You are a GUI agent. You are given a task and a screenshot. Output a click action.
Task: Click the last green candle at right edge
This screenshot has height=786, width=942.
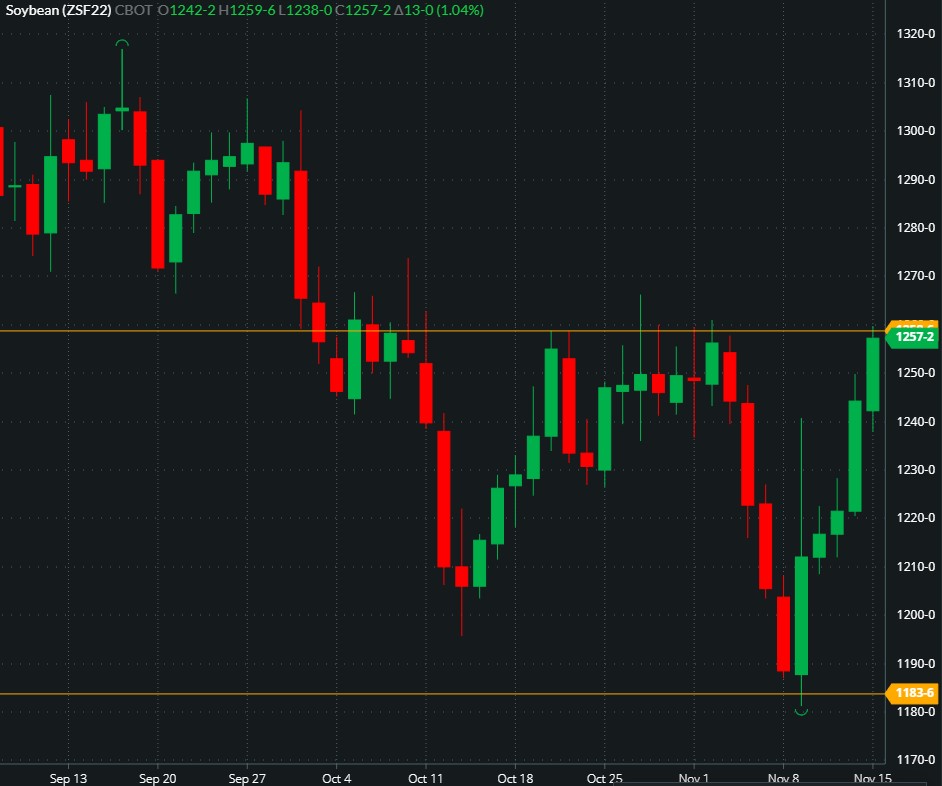872,374
